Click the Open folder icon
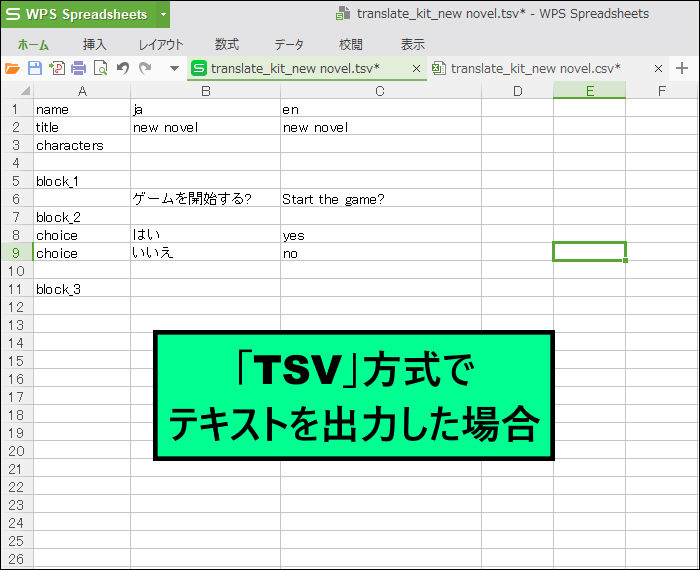 (12, 68)
